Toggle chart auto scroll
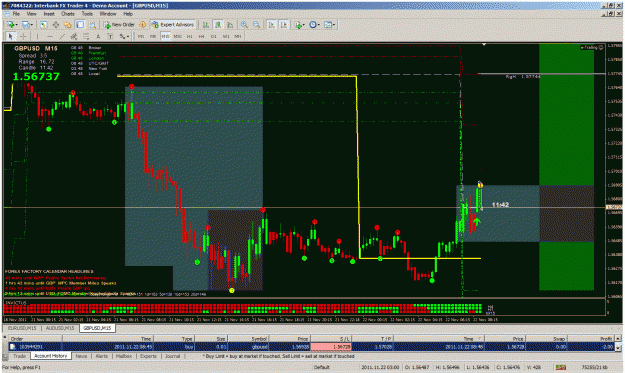This screenshot has width=625, height=373. [271, 25]
